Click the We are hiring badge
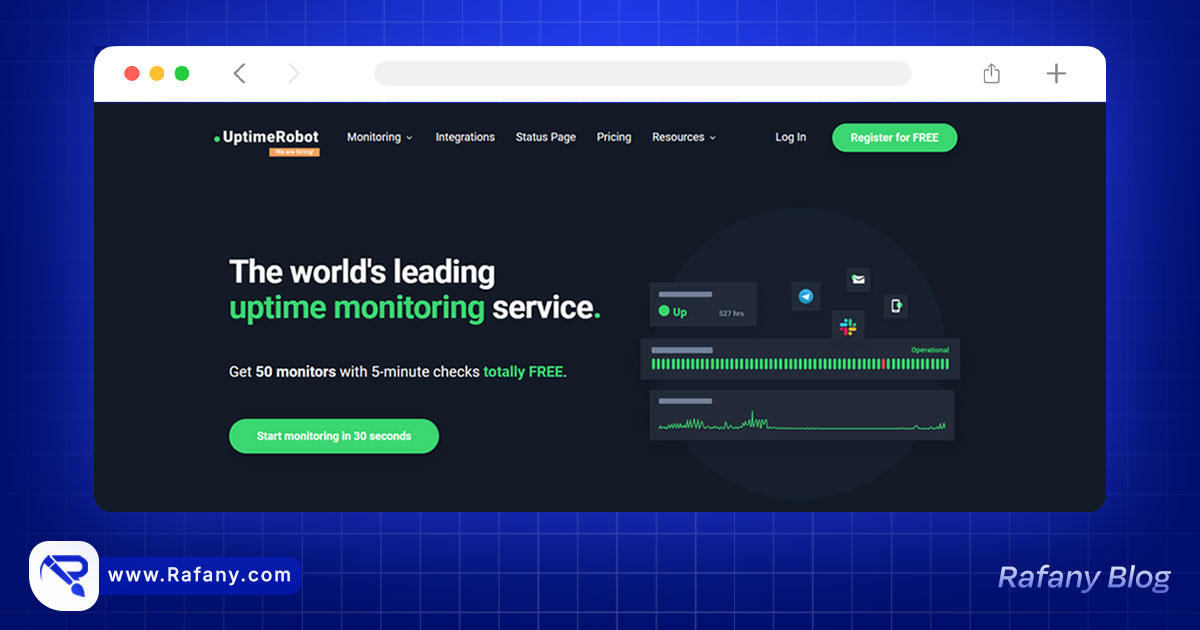 click(294, 152)
